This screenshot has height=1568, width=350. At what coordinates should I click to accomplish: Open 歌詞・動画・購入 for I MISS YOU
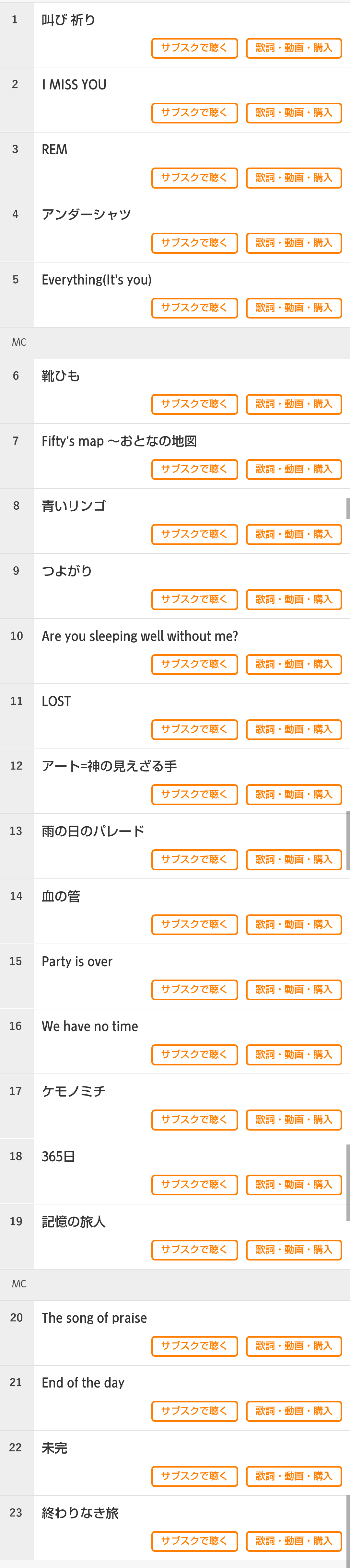[293, 113]
